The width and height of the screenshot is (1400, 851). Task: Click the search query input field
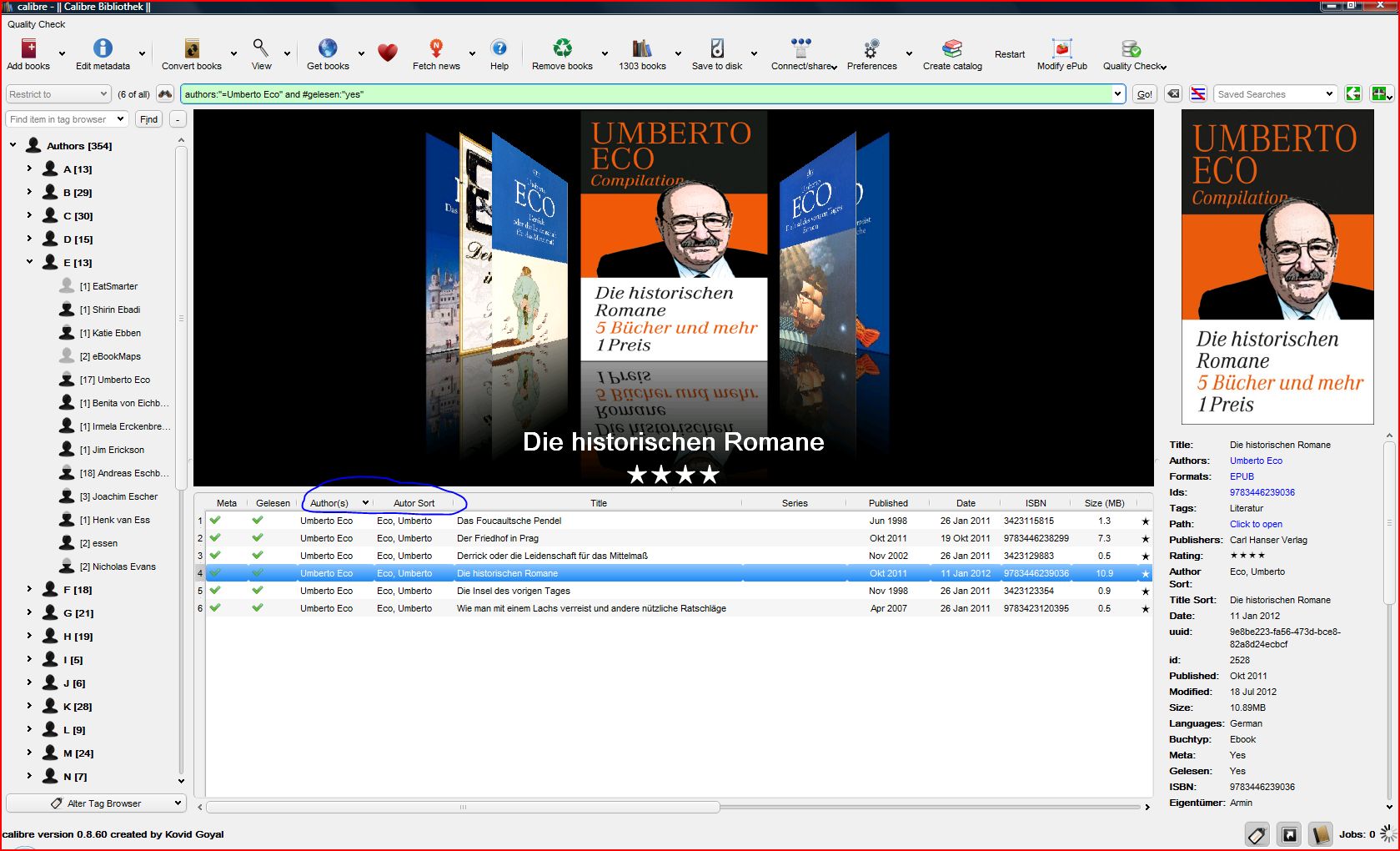click(x=646, y=94)
